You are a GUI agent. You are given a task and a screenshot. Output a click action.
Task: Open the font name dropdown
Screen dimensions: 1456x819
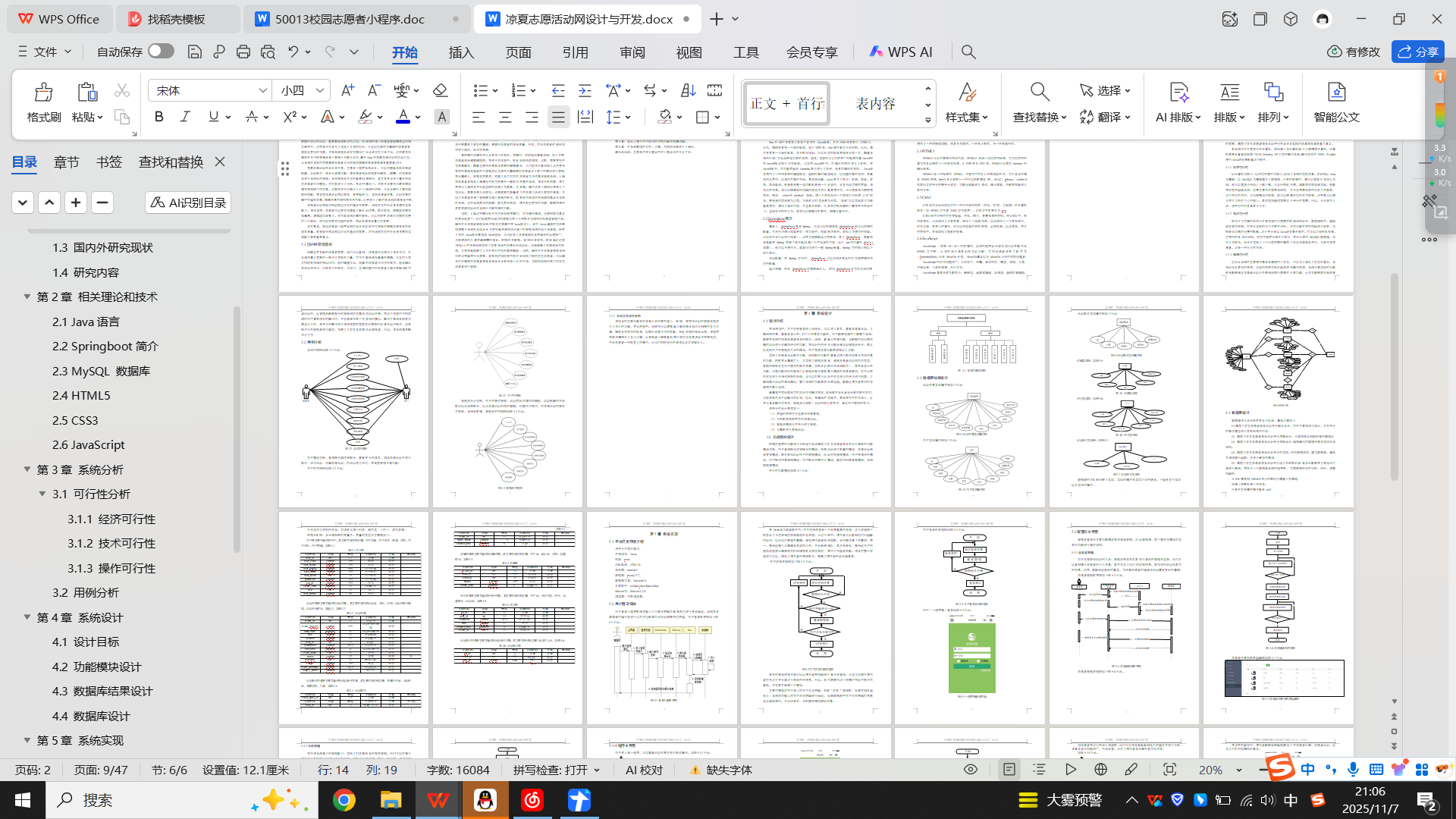coord(262,90)
